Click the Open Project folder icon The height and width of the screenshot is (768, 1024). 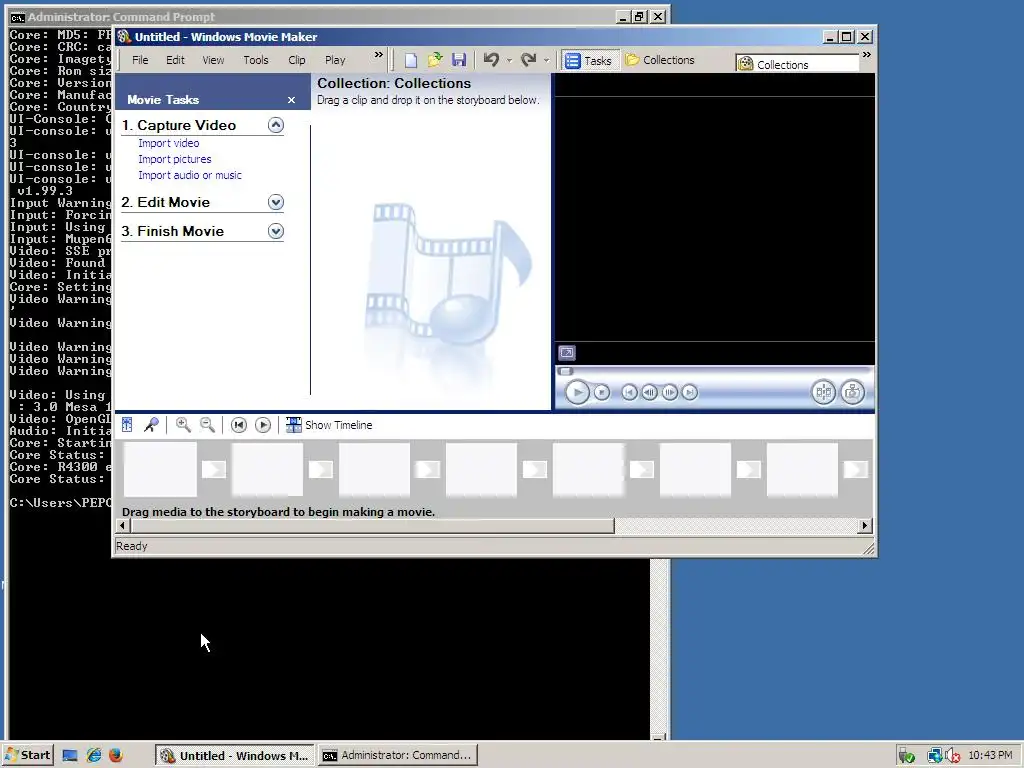(x=435, y=60)
